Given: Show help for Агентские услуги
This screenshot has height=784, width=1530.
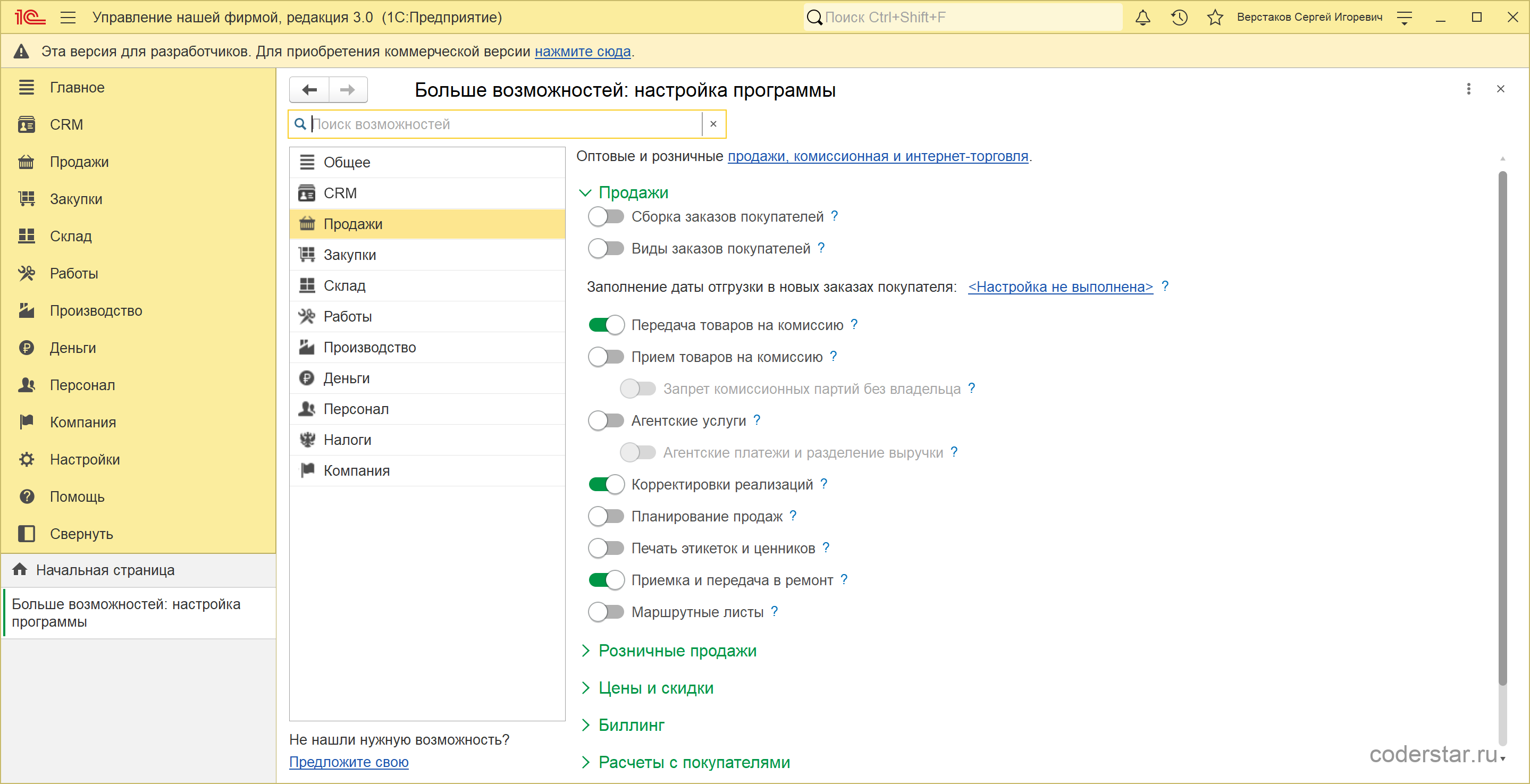Looking at the screenshot, I should (756, 420).
